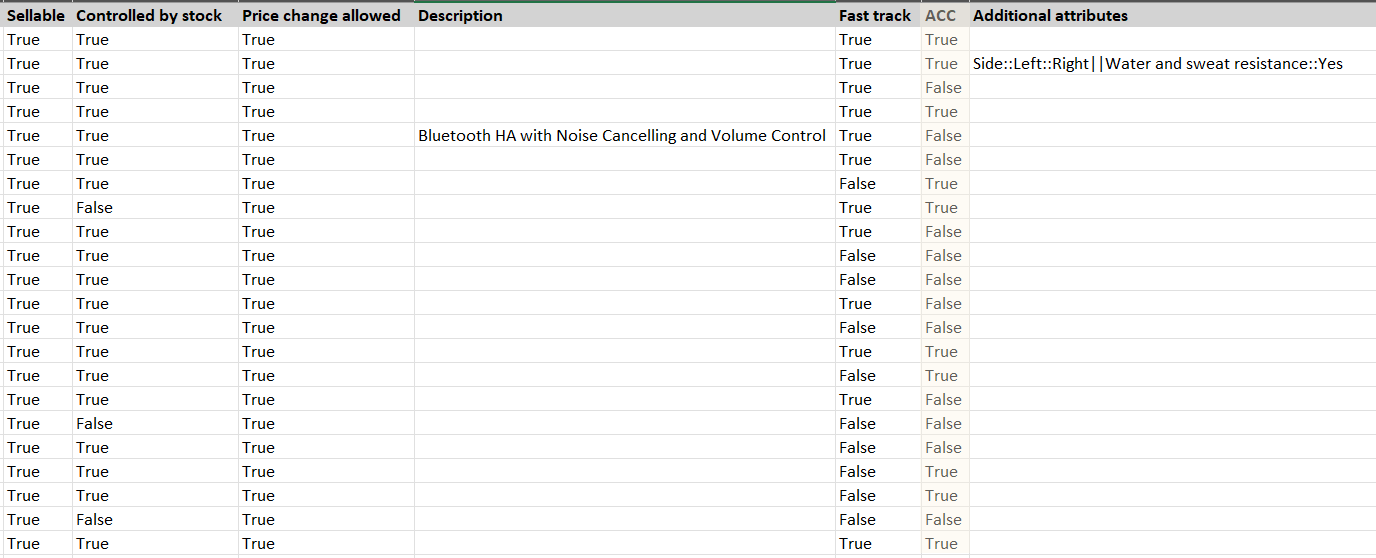This screenshot has width=1376, height=558.
Task: Select the Price change allowed column header
Action: coord(326,16)
